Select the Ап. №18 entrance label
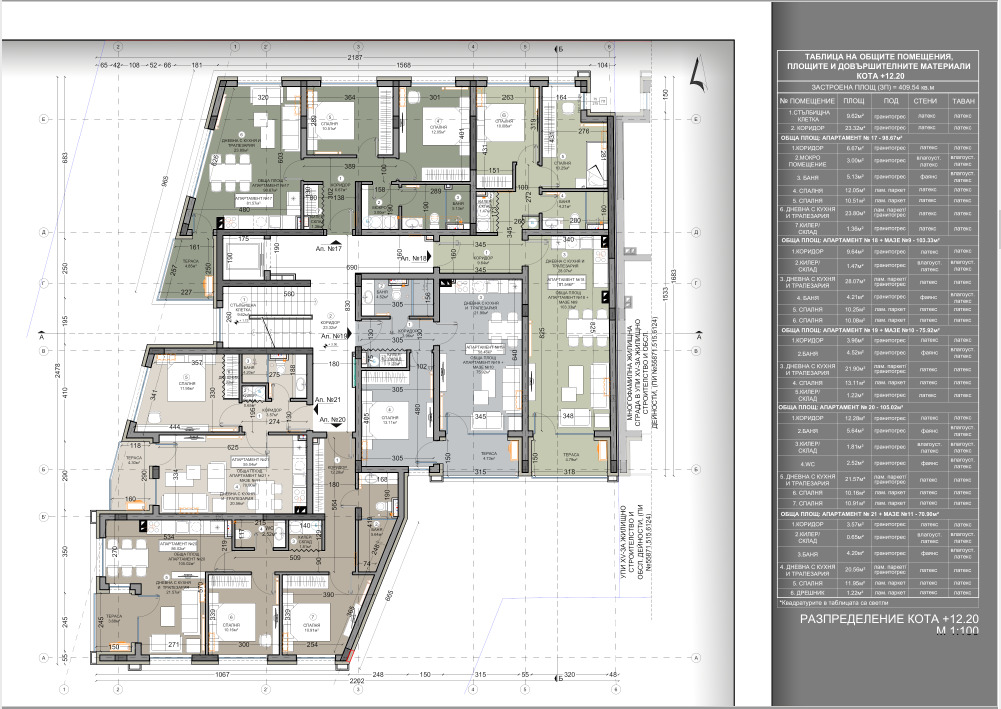 click(x=413, y=258)
